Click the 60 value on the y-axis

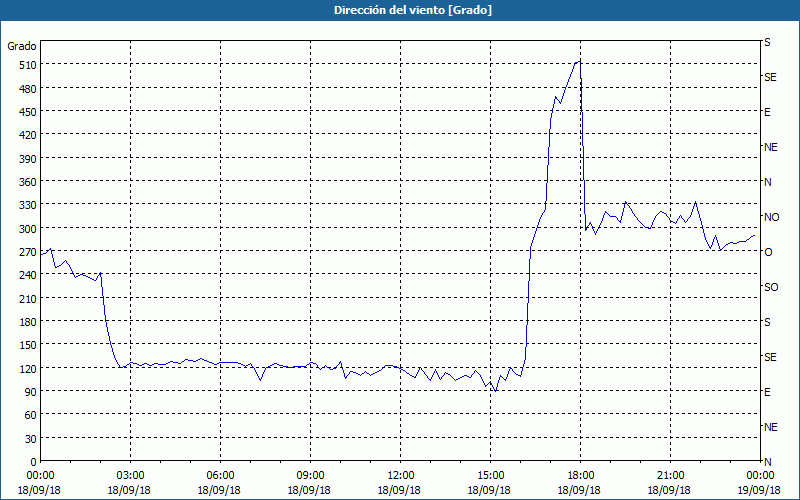pos(31,415)
